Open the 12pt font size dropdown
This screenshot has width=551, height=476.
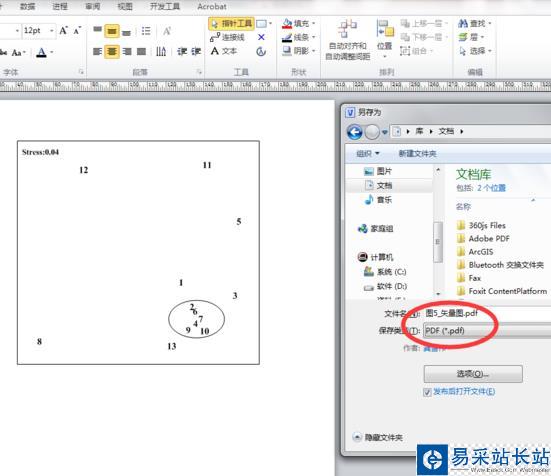click(x=52, y=31)
